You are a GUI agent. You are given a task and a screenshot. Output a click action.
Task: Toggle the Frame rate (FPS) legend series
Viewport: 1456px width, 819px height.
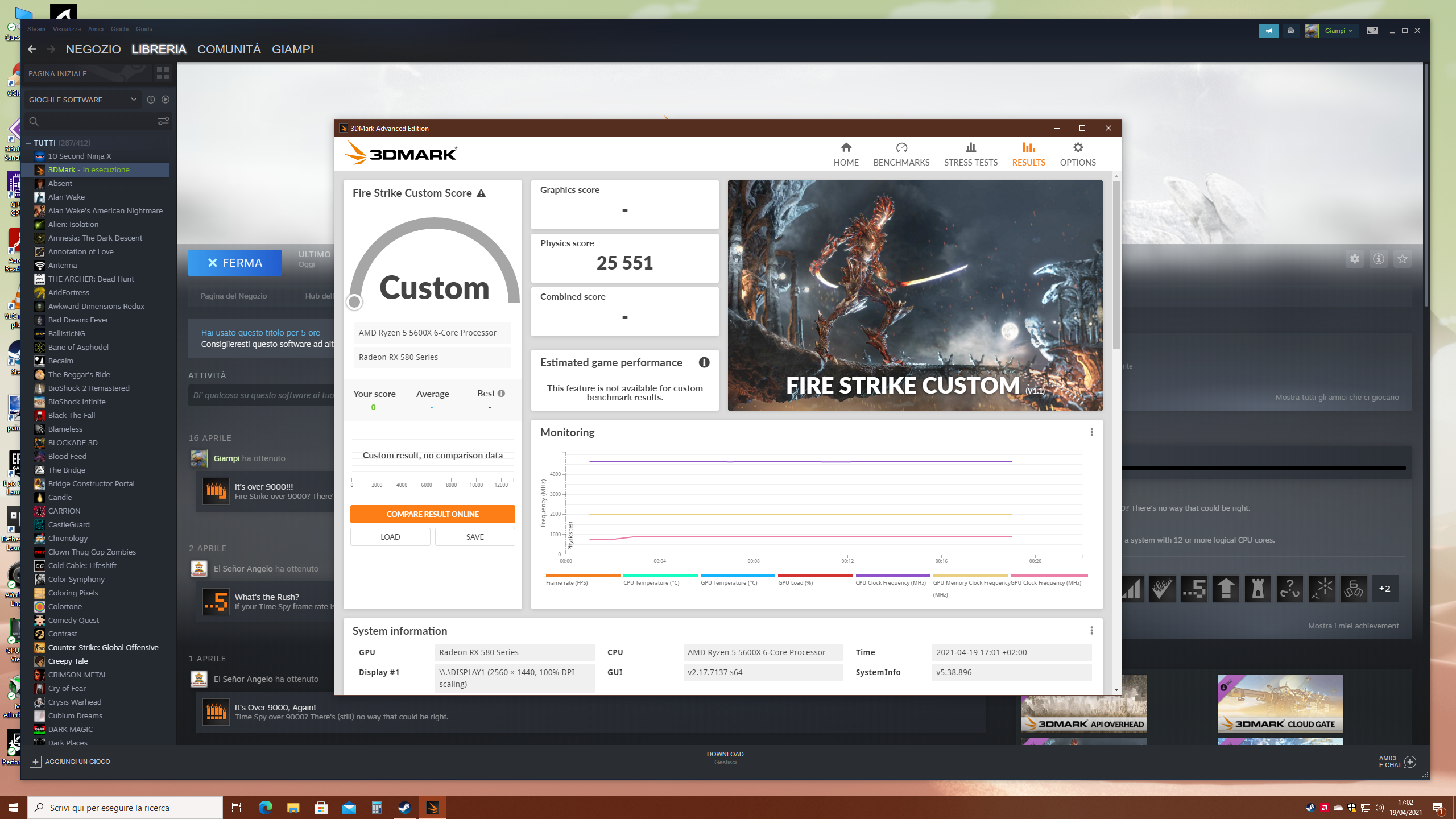click(566, 582)
